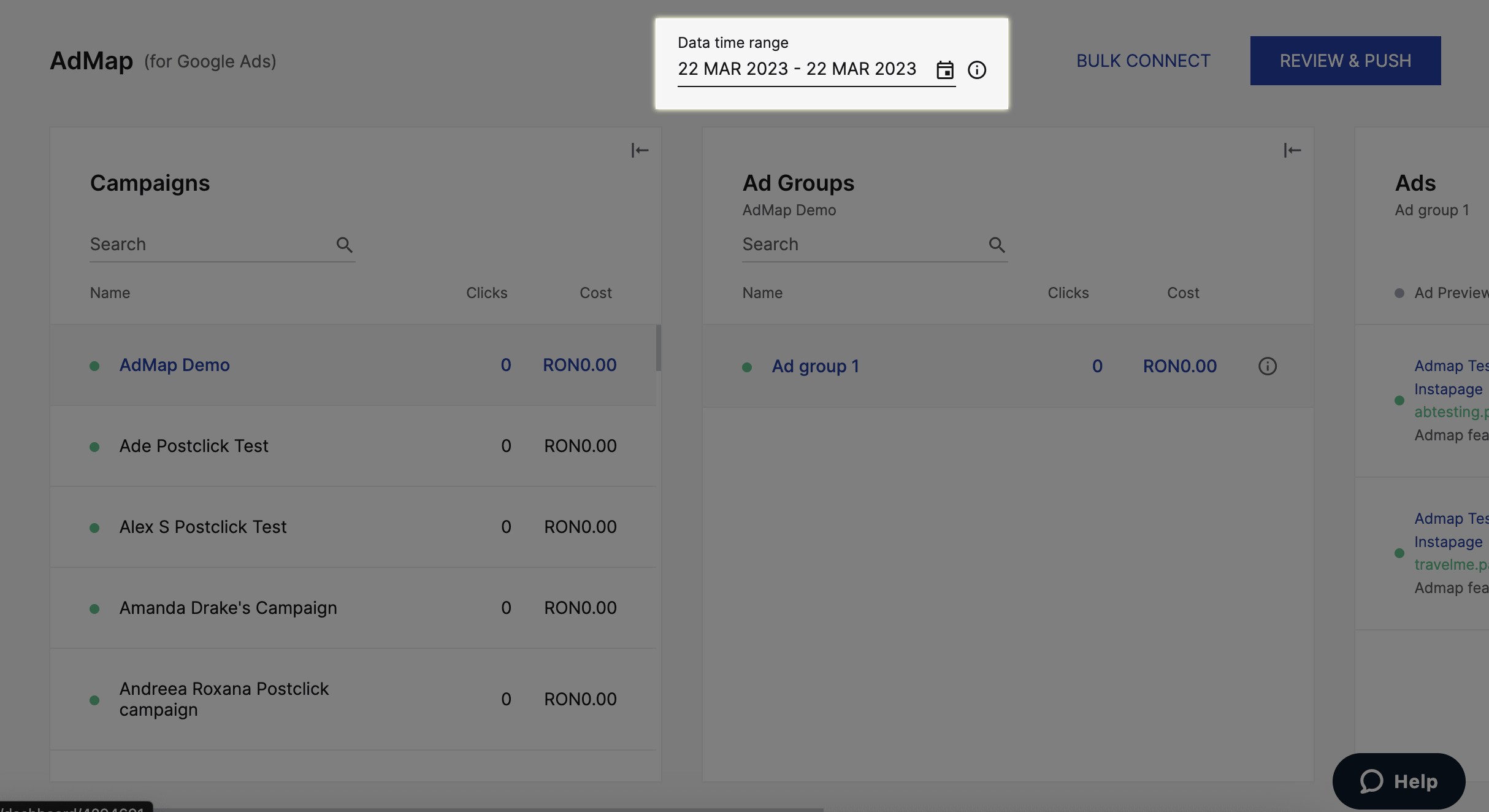Click the Ad Groups search magnifier icon

tap(997, 245)
